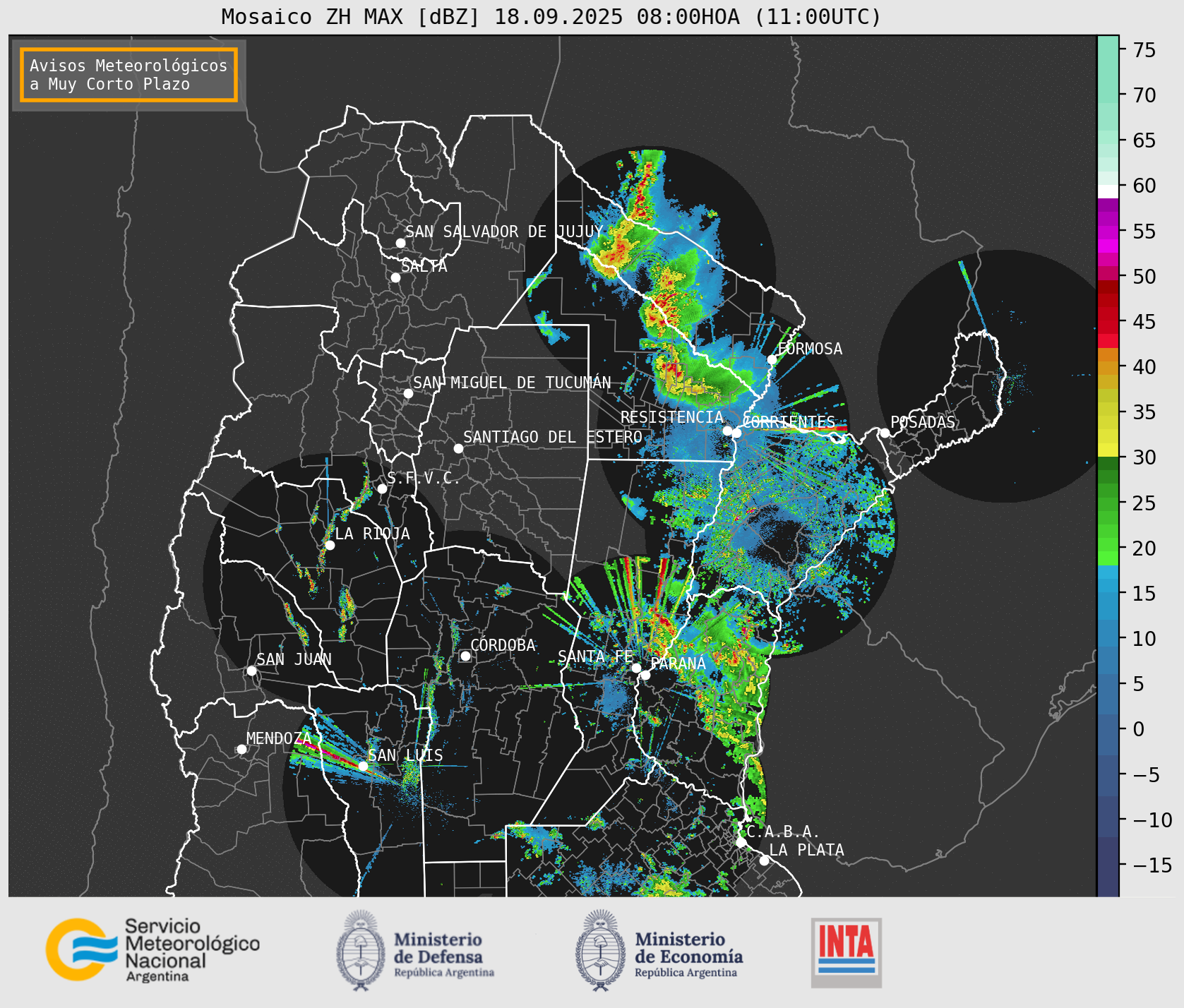Image resolution: width=1184 pixels, height=1008 pixels.
Task: Select the S.F.V.C. city marker
Action: point(382,488)
